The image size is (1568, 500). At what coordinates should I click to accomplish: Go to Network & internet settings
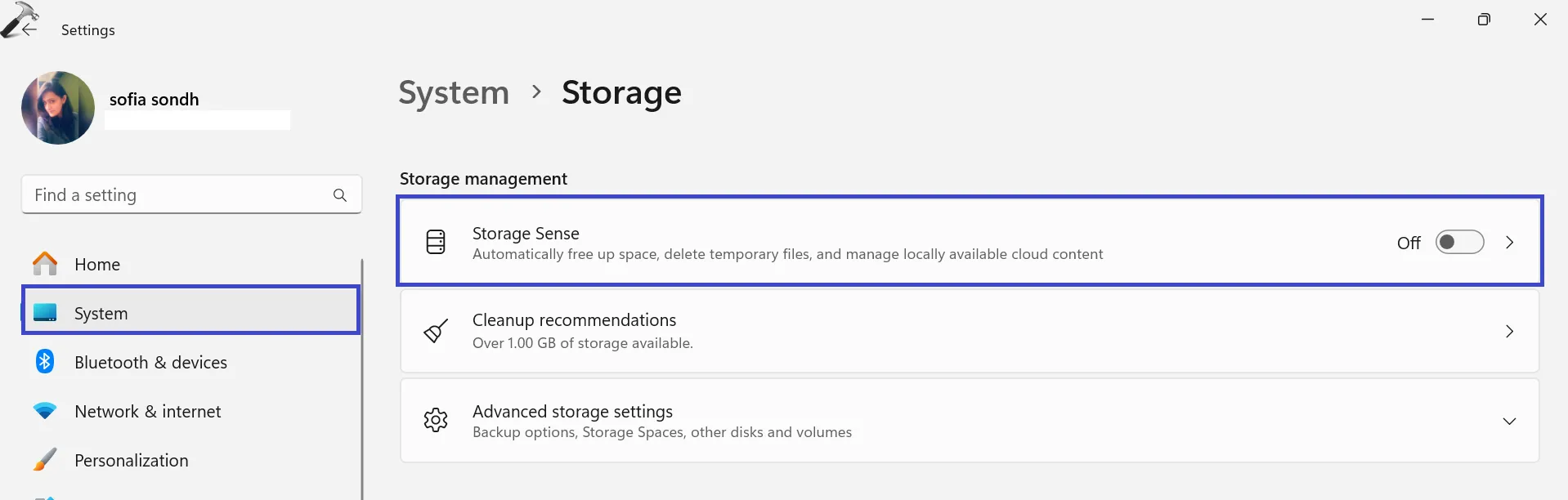[x=148, y=412]
